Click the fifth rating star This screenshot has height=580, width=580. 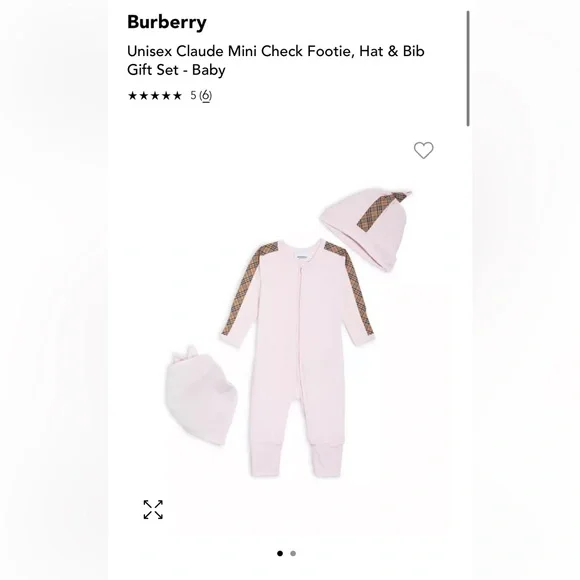(178, 96)
